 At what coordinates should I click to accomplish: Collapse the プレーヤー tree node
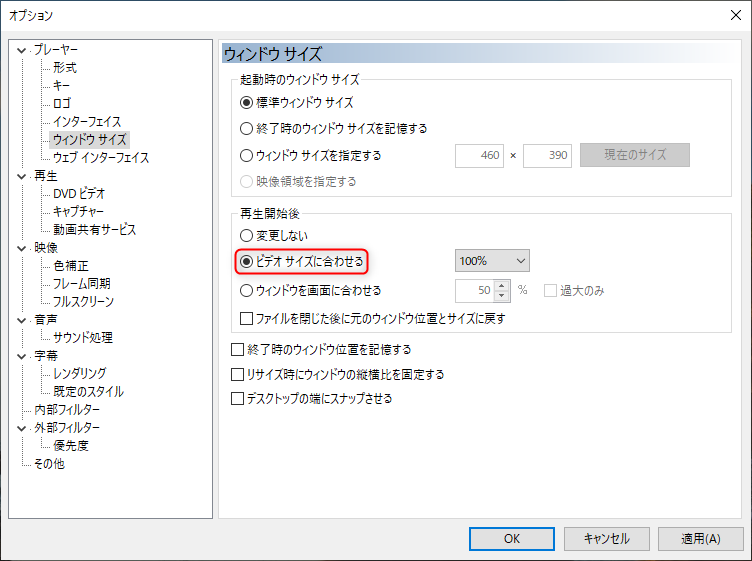click(x=21, y=50)
